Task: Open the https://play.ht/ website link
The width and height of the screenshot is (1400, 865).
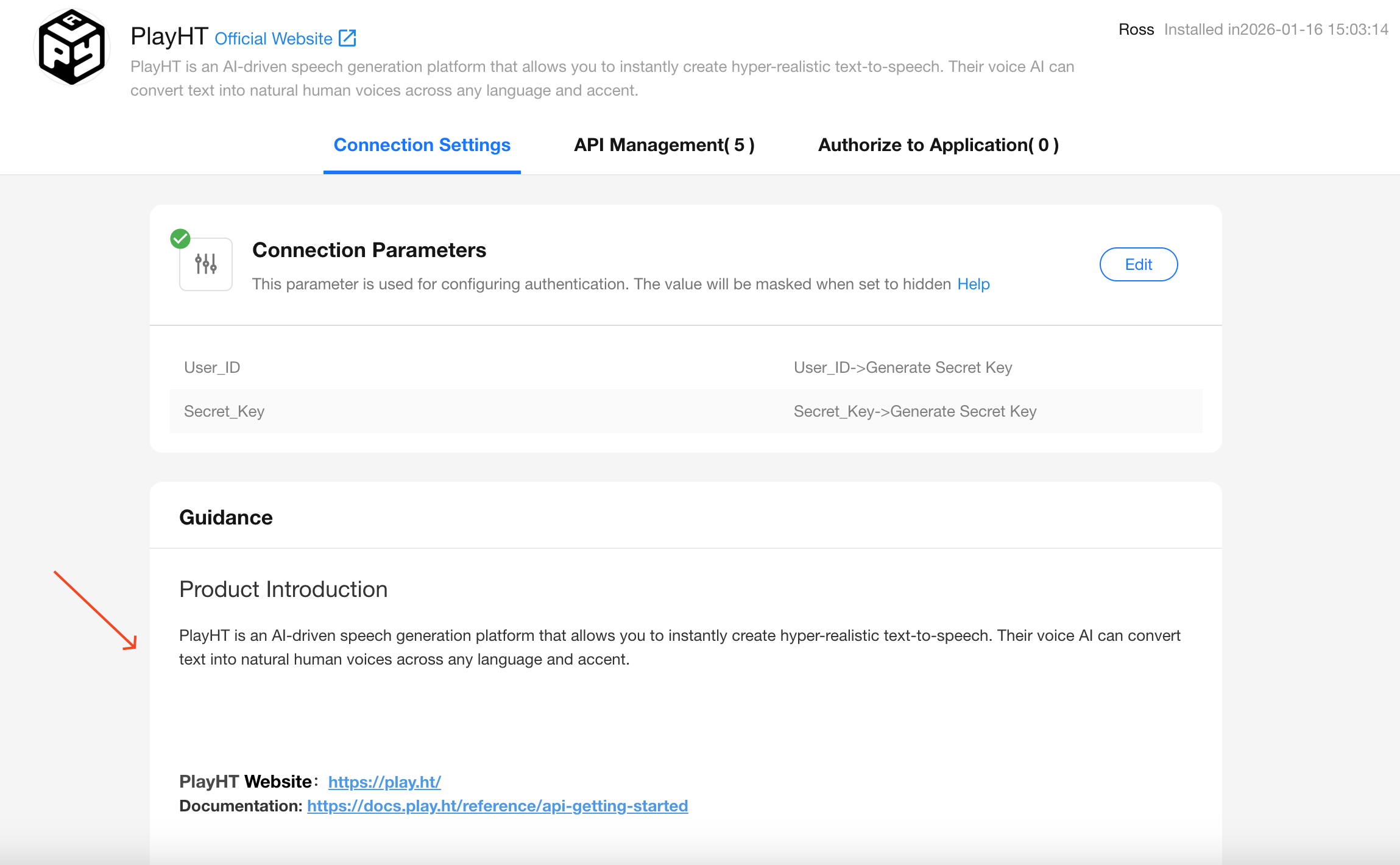Action: [x=384, y=782]
